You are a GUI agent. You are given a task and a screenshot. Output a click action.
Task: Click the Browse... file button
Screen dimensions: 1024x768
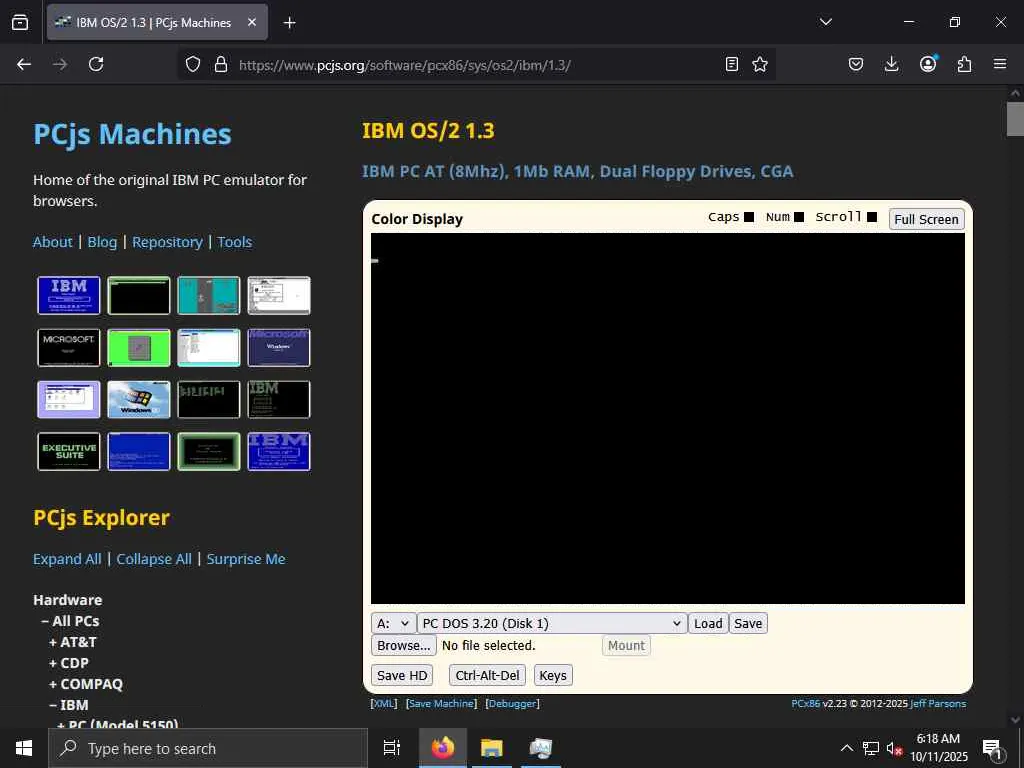[x=404, y=645]
